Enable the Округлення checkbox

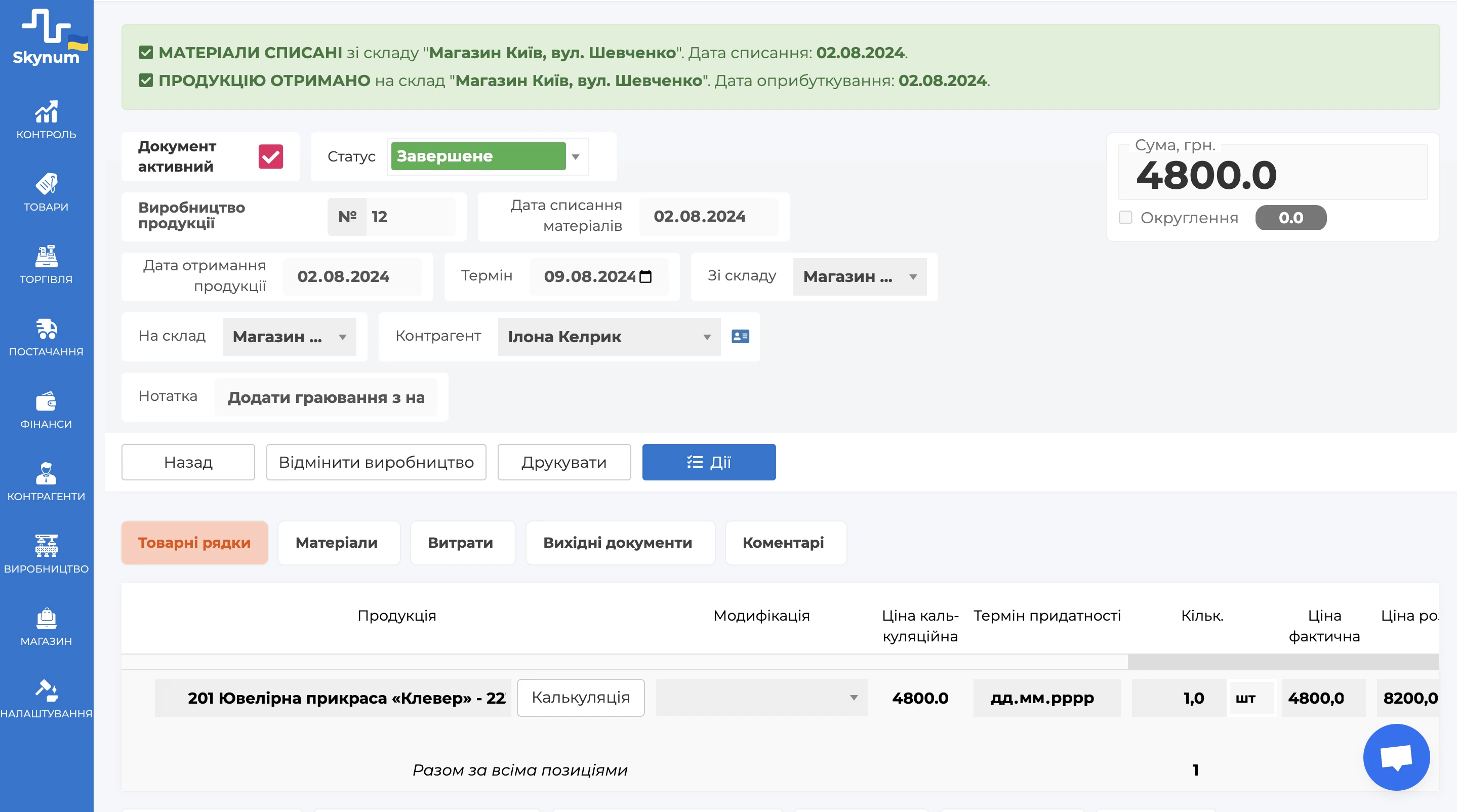(1125, 218)
